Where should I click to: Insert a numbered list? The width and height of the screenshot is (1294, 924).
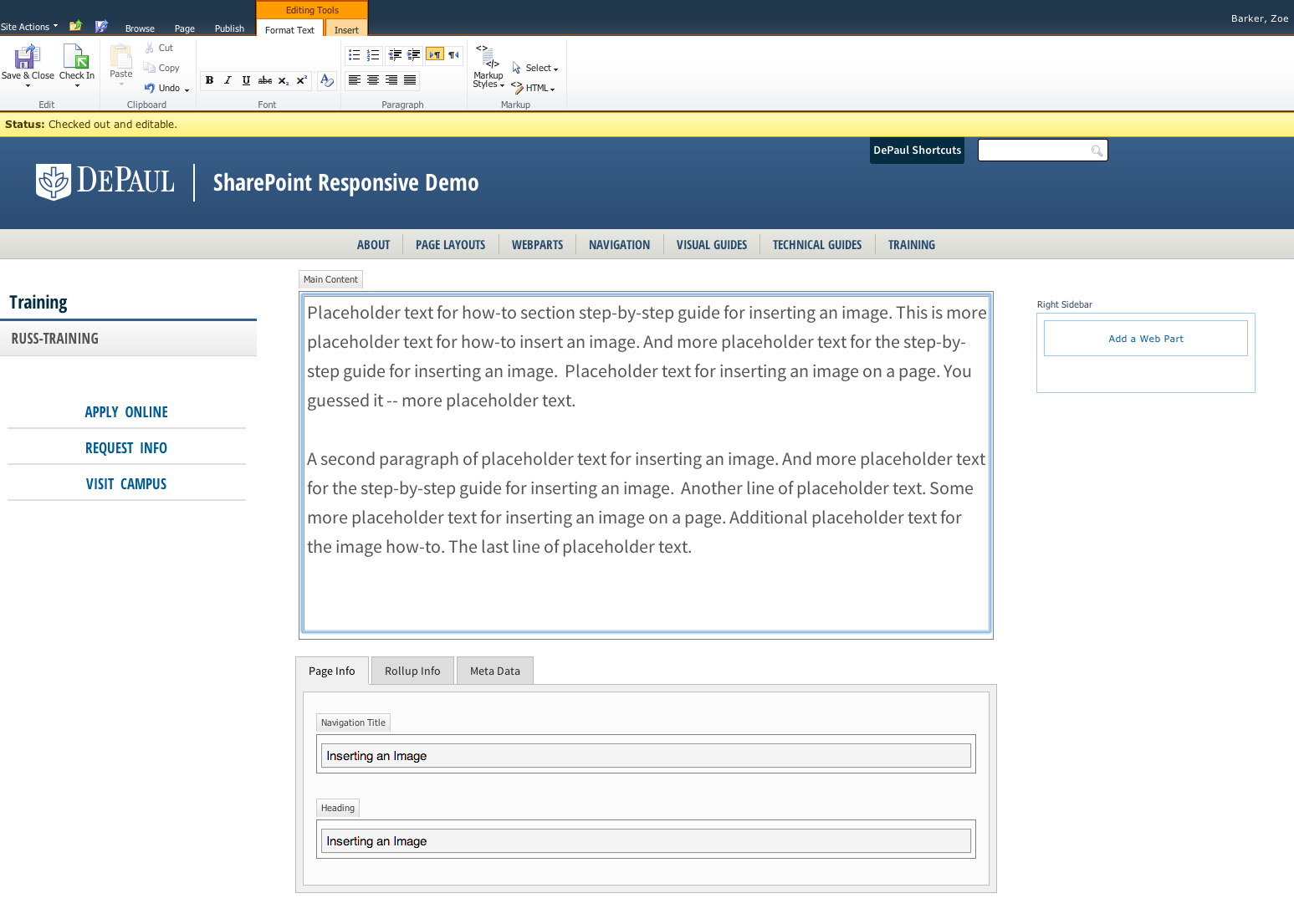pyautogui.click(x=373, y=55)
